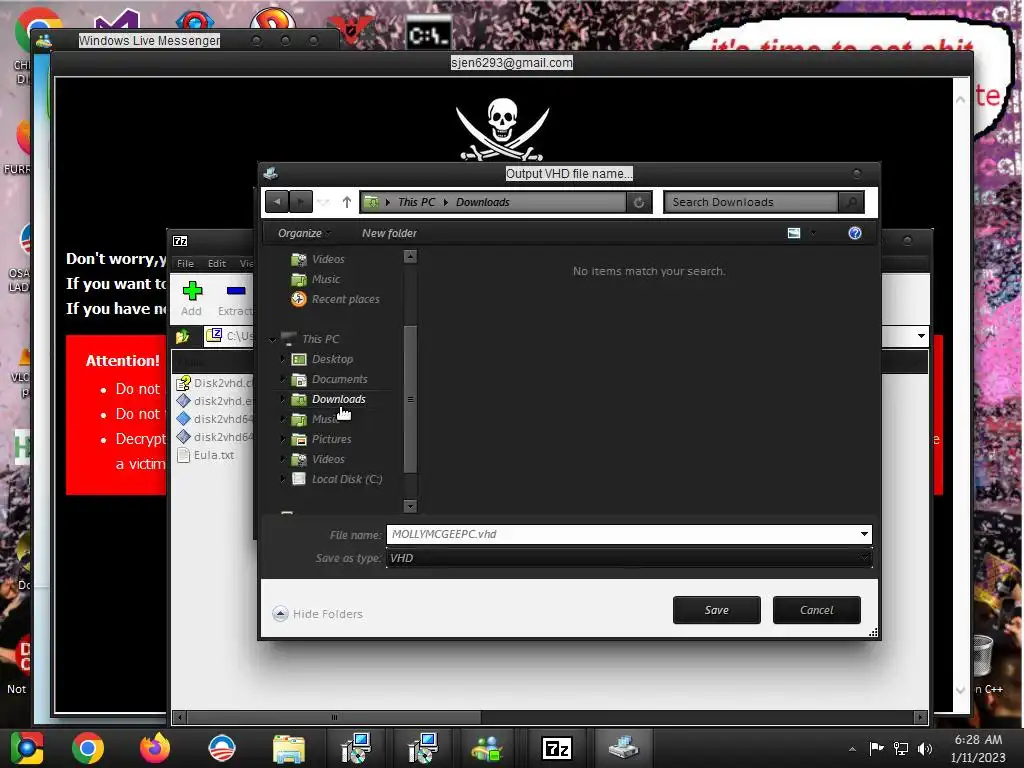Click the Start button on taskbar
Screen dimensions: 1024x768
[27, 748]
